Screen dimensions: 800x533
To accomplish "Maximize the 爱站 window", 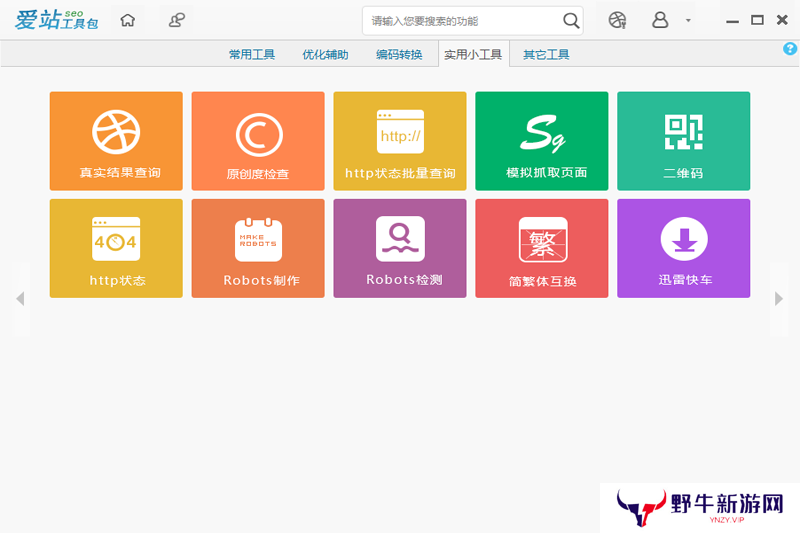I will click(x=757, y=20).
